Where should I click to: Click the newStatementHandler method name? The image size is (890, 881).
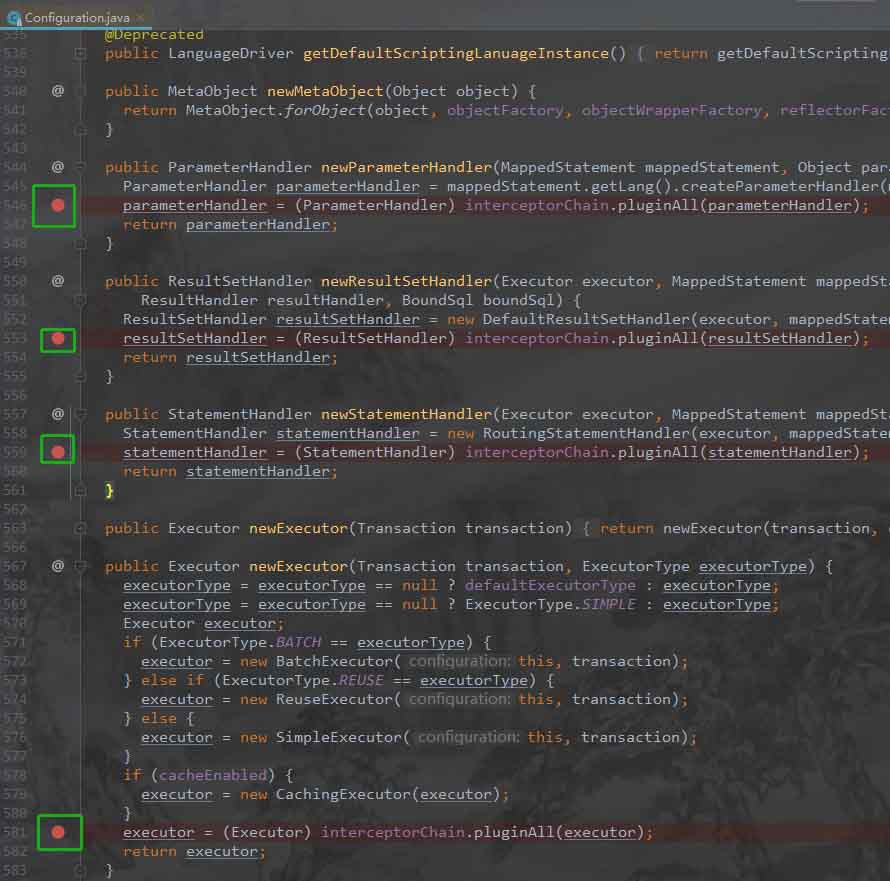[x=406, y=414]
